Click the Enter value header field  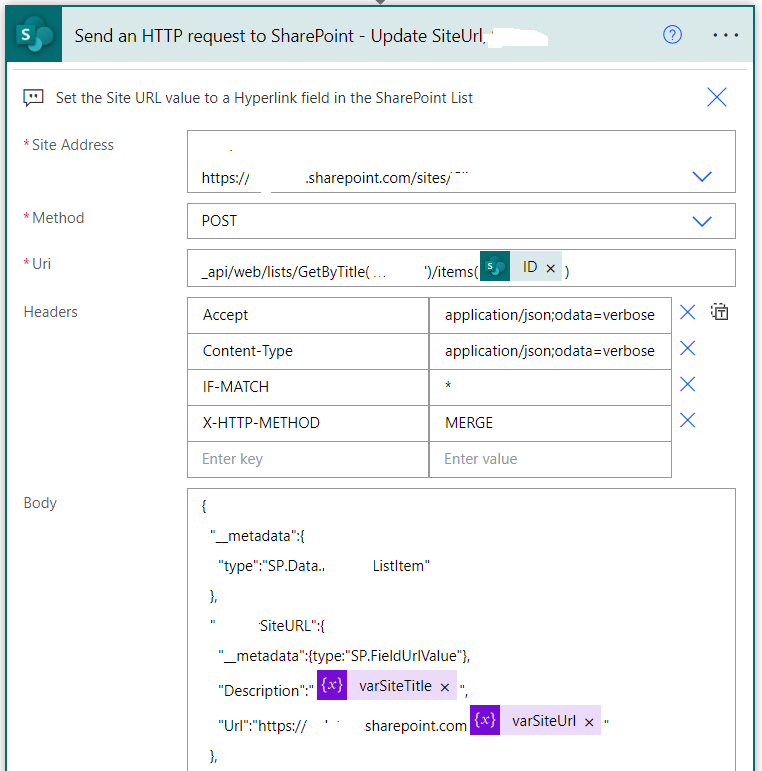point(550,459)
